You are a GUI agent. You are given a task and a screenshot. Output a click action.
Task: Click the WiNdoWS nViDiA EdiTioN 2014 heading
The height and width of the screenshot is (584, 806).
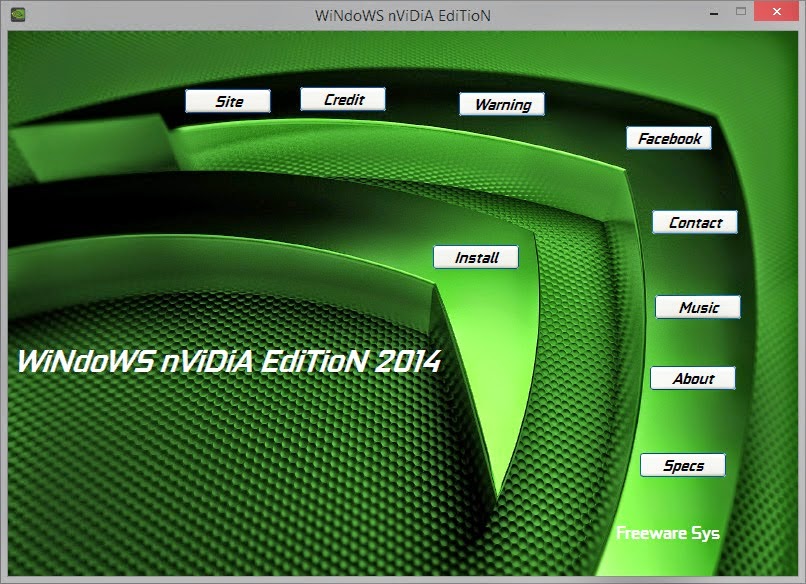(229, 361)
